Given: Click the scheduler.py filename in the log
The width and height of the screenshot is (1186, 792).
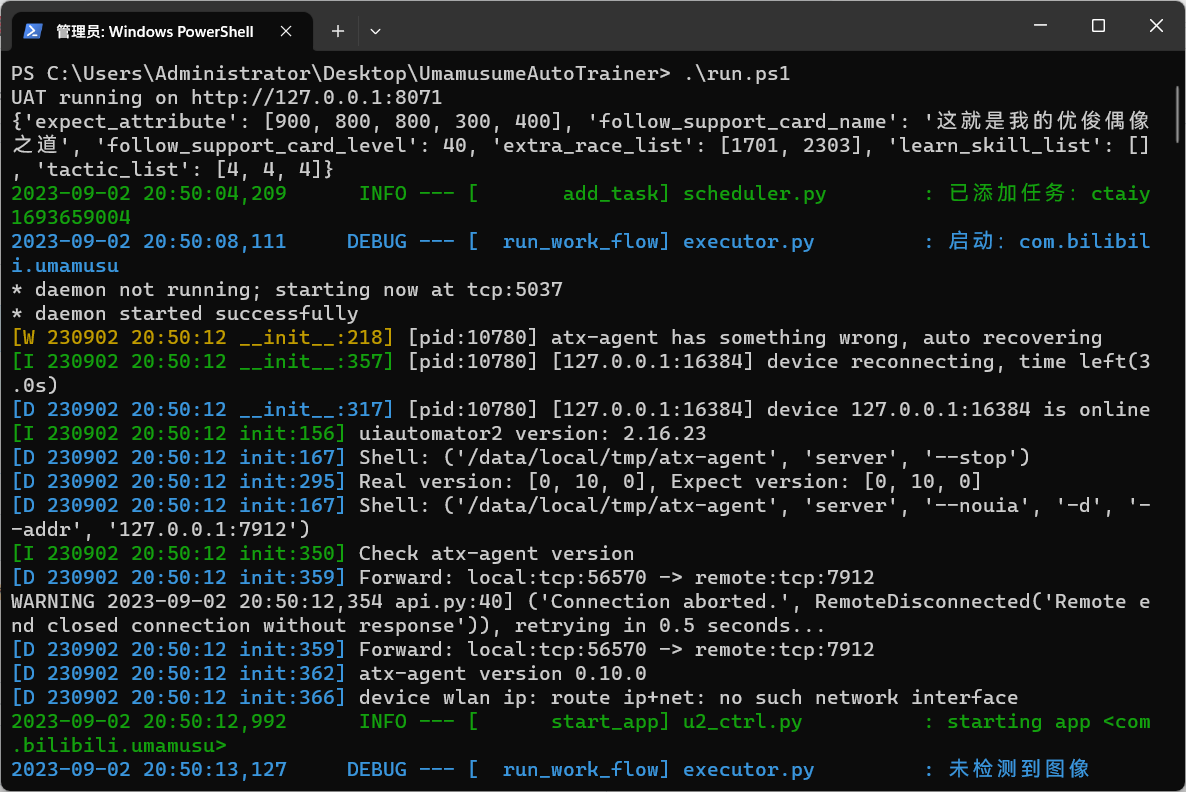Looking at the screenshot, I should (x=755, y=193).
